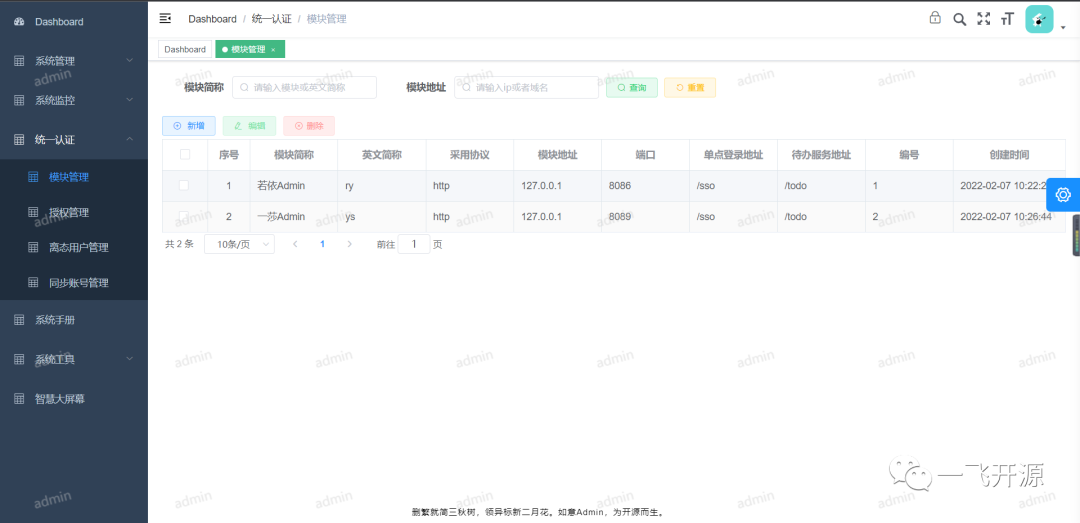Click the 单点登录地址 column header
Viewport: 1080px width, 523px height.
pos(733,155)
